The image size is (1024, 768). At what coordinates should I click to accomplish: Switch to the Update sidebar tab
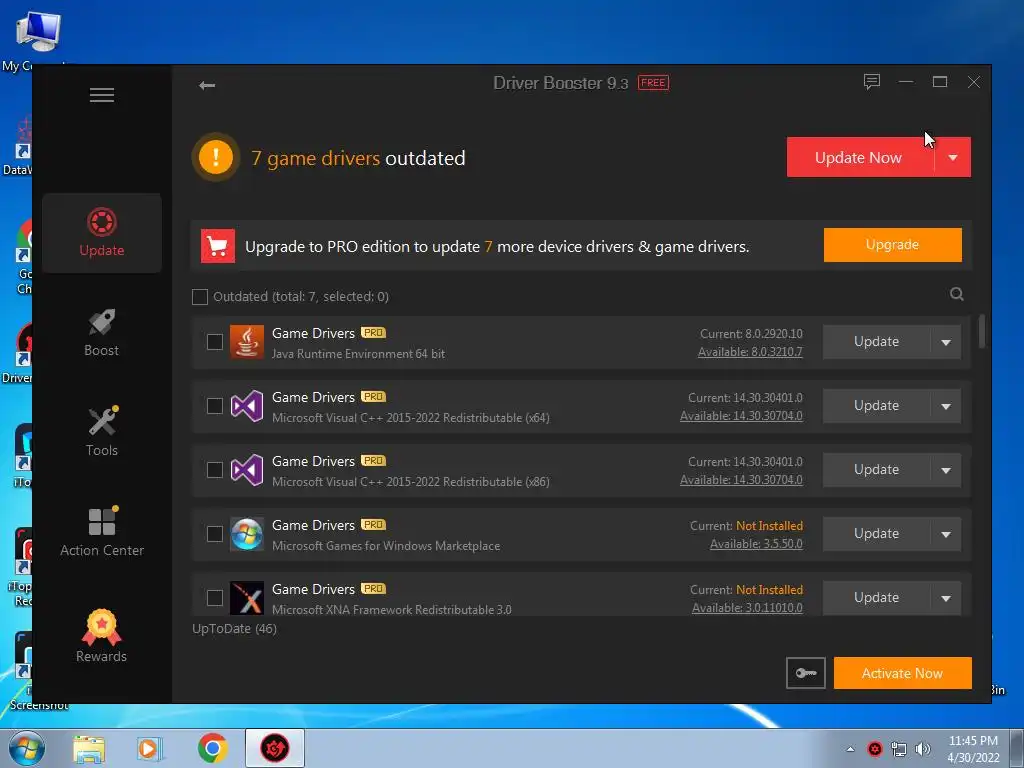(x=102, y=232)
